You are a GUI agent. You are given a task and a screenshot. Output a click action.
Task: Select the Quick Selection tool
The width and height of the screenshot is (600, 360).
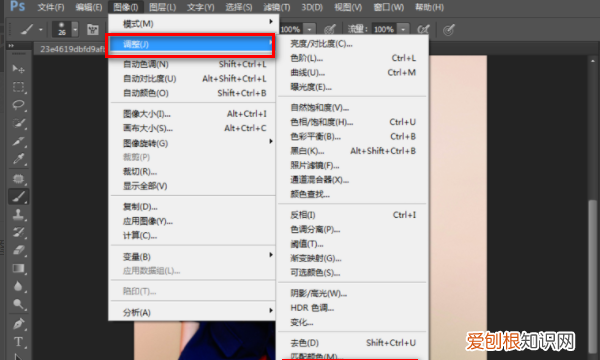18,123
